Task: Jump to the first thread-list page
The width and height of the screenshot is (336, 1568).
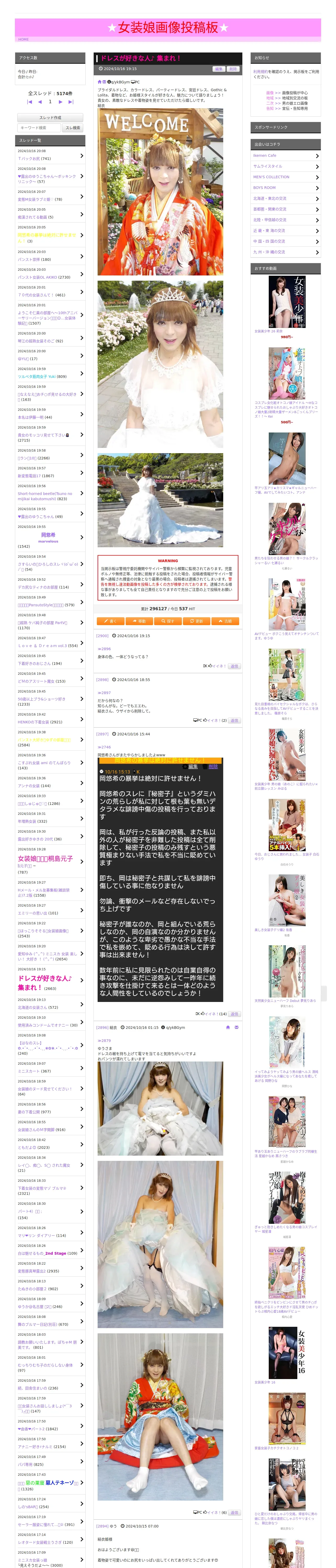Action: [x=29, y=102]
